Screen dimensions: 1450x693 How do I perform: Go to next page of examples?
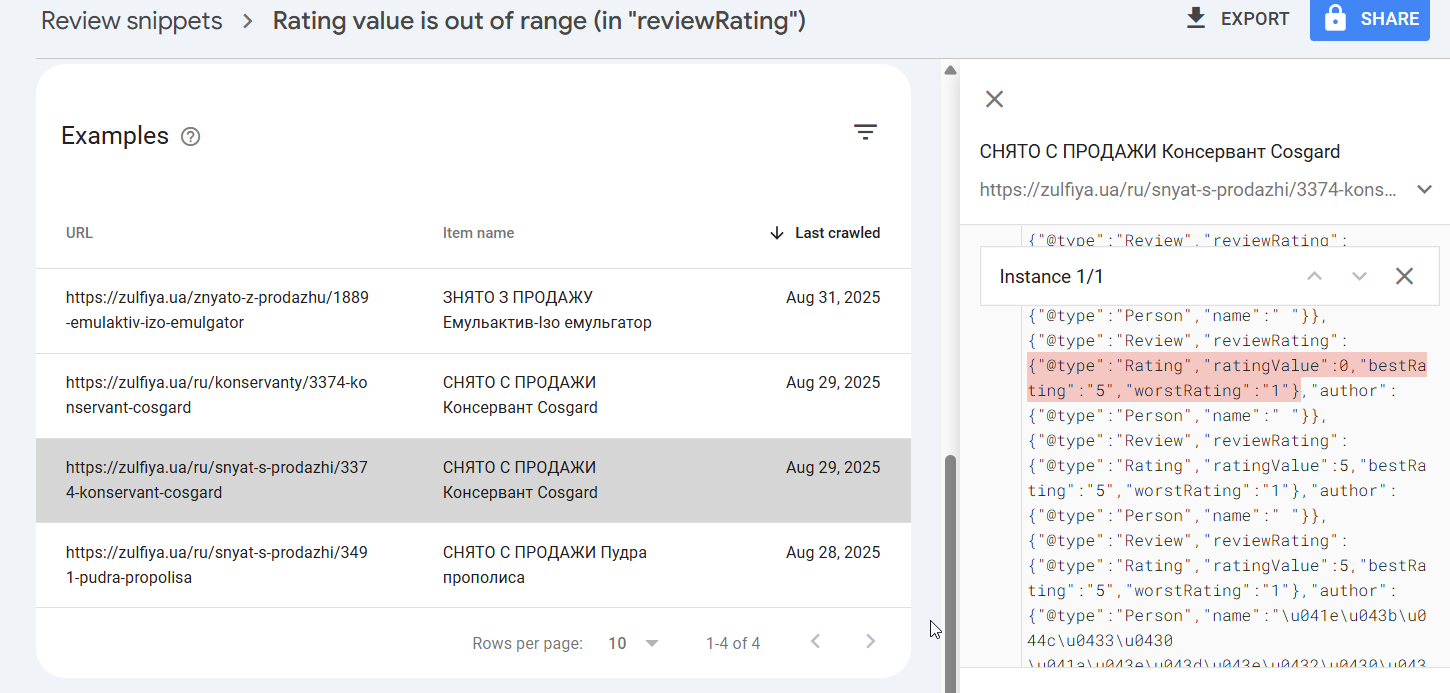[x=870, y=642]
